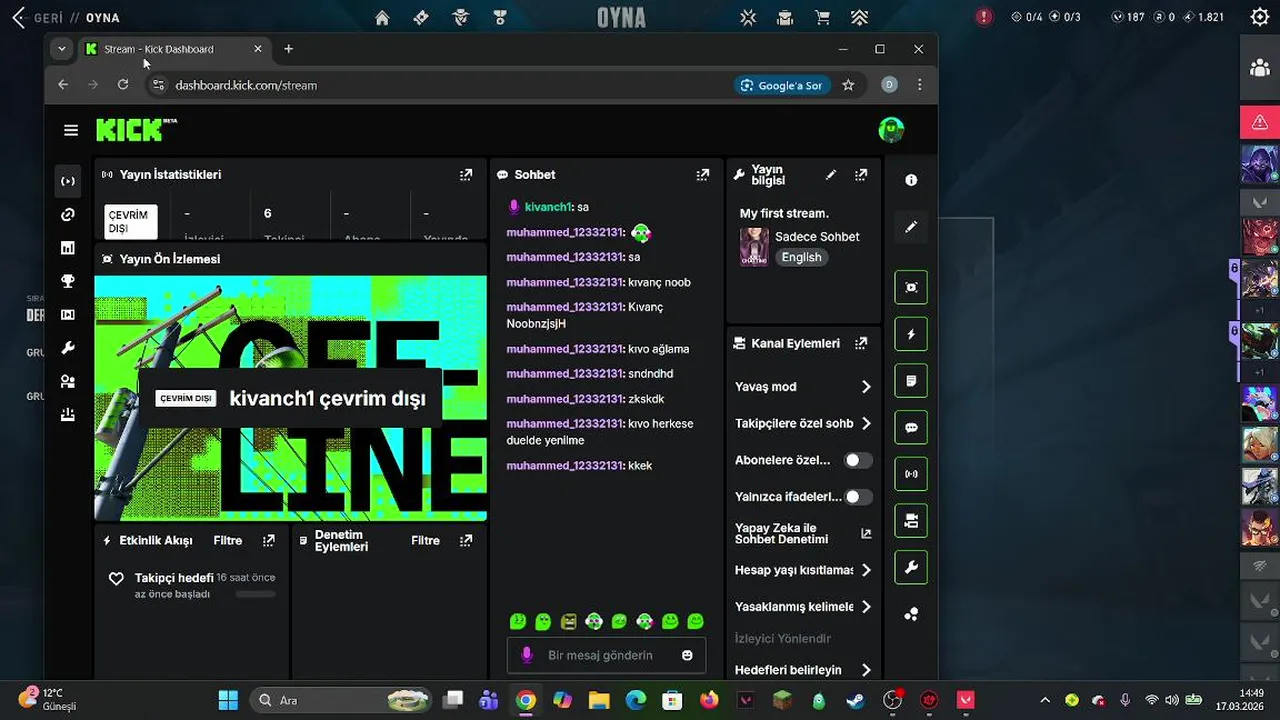The width and height of the screenshot is (1280, 720).
Task: Open Valorant store cart icon
Action: point(822,17)
